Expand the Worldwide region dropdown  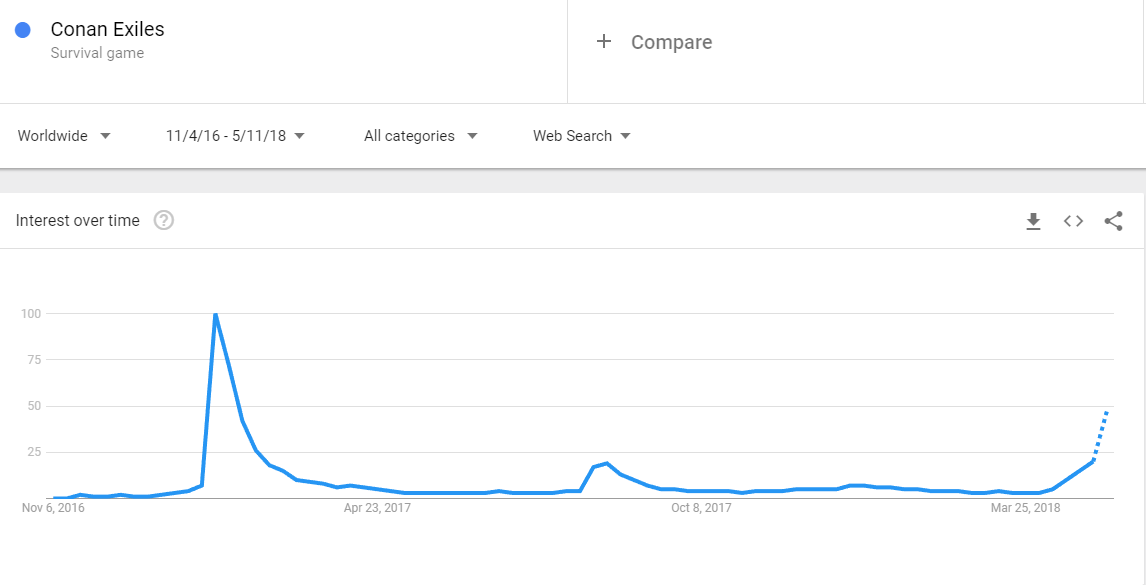click(64, 136)
